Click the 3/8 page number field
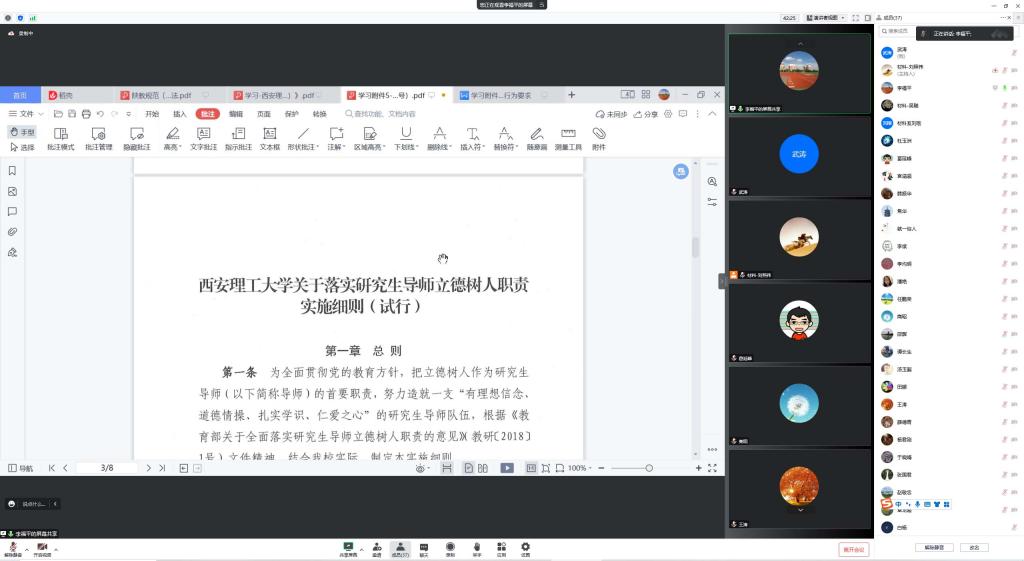1024x561 pixels. (x=107, y=468)
